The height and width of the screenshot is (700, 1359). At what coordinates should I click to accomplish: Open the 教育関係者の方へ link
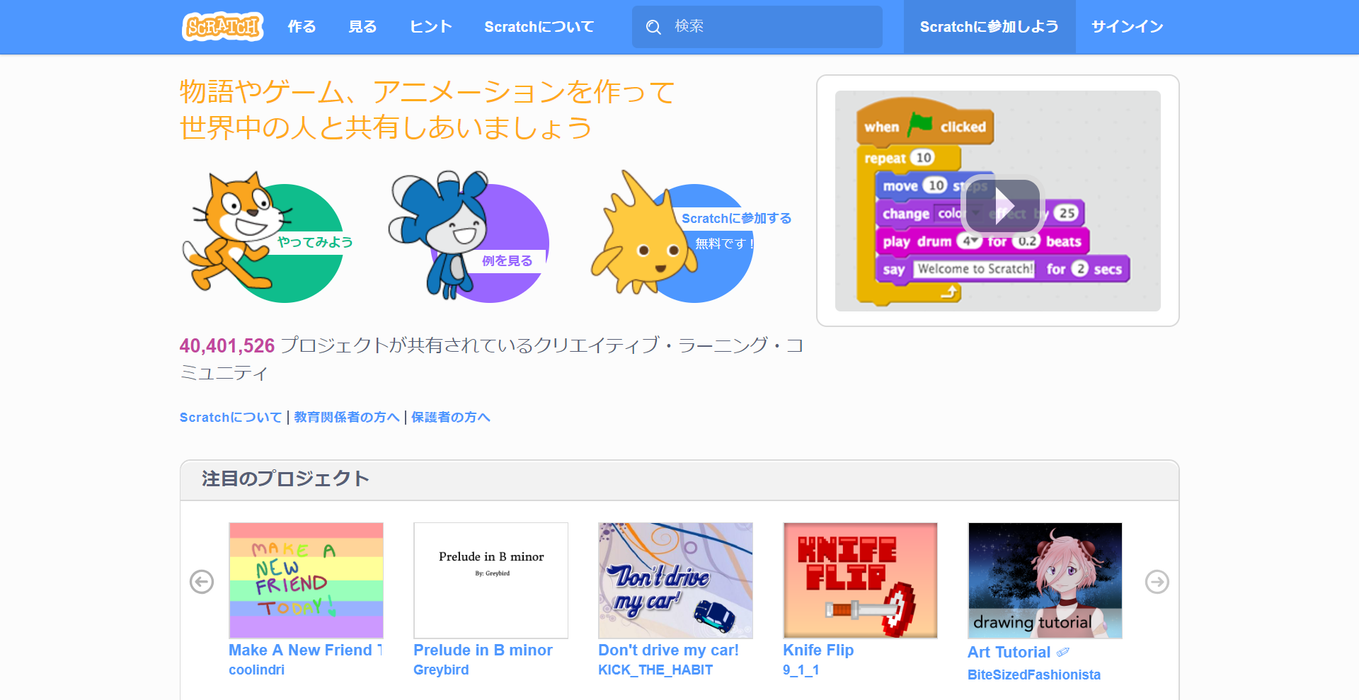(x=346, y=417)
